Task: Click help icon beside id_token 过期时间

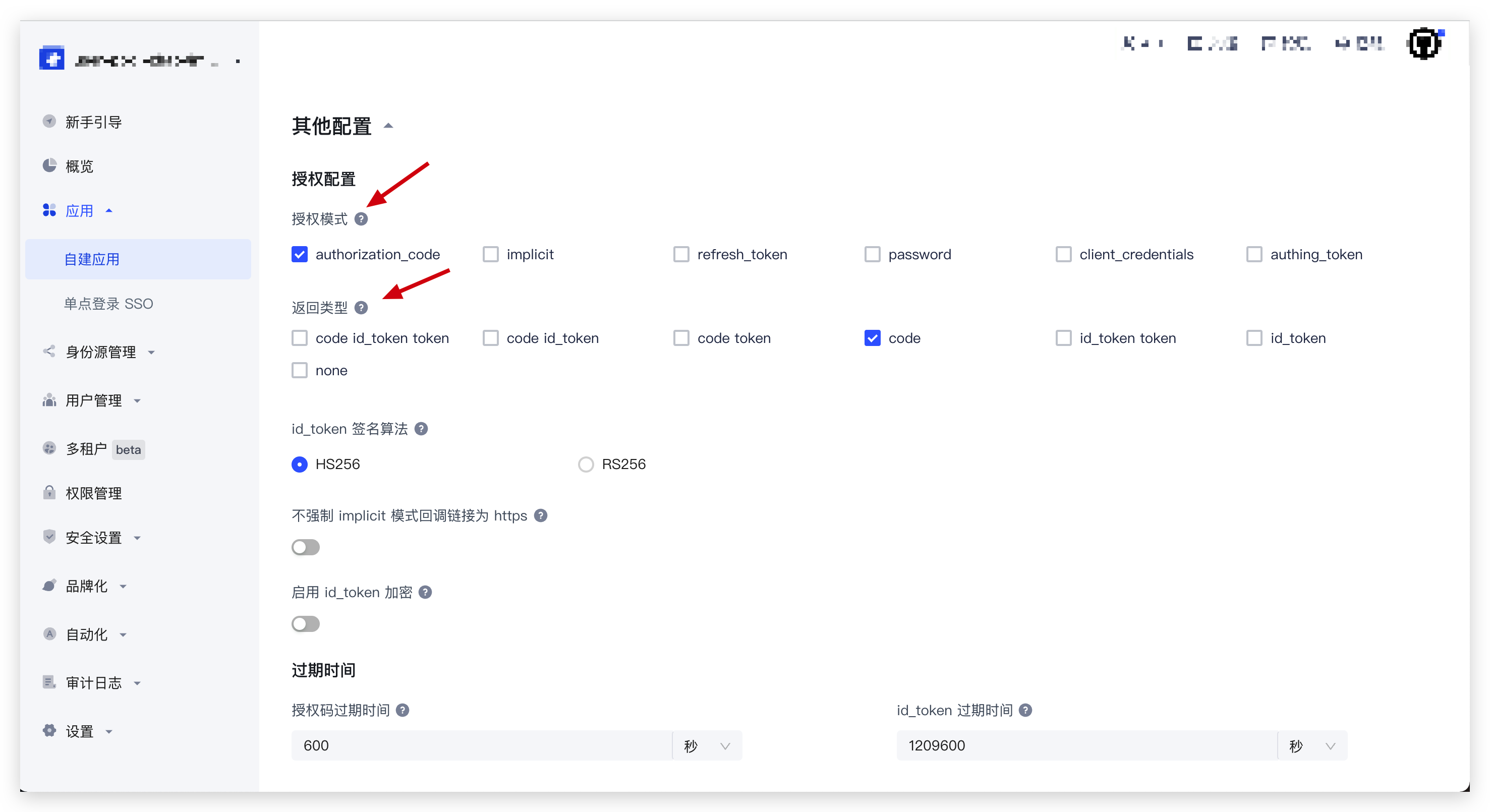Action: (x=1025, y=710)
